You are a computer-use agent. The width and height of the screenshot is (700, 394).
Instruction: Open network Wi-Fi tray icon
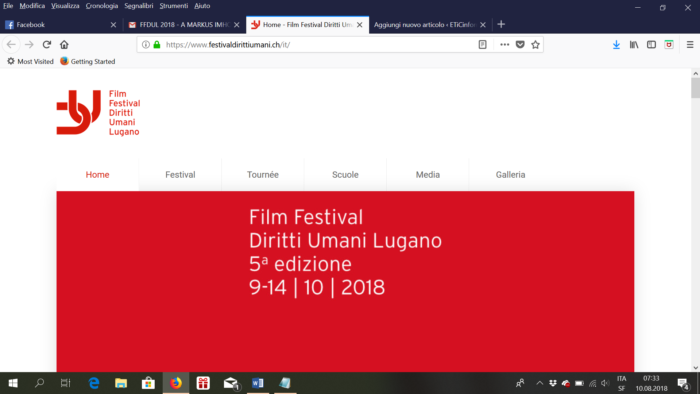tap(592, 383)
